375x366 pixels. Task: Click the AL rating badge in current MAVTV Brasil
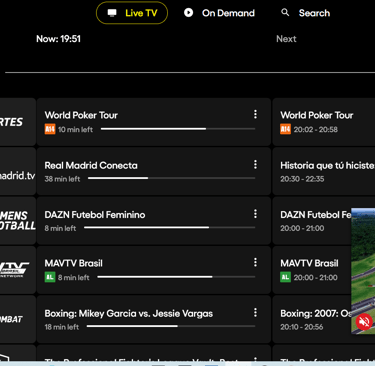point(50,277)
